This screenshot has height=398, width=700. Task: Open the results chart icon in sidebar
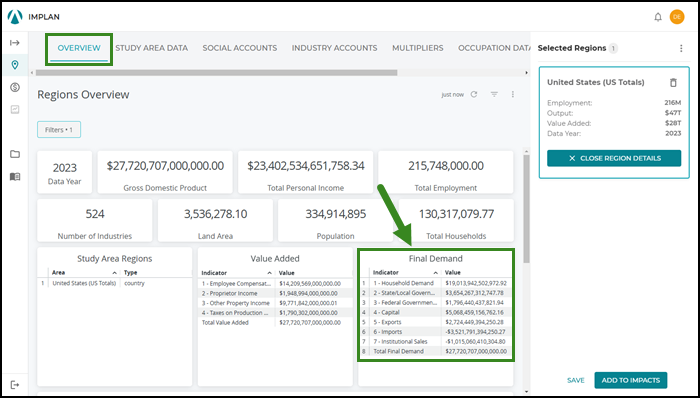coord(15,109)
